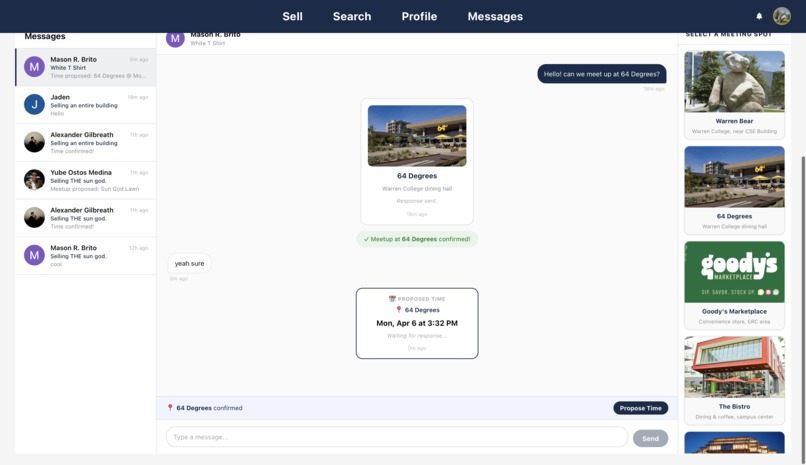806x465 pixels.
Task: Focus the Type a message field
Action: [397, 437]
